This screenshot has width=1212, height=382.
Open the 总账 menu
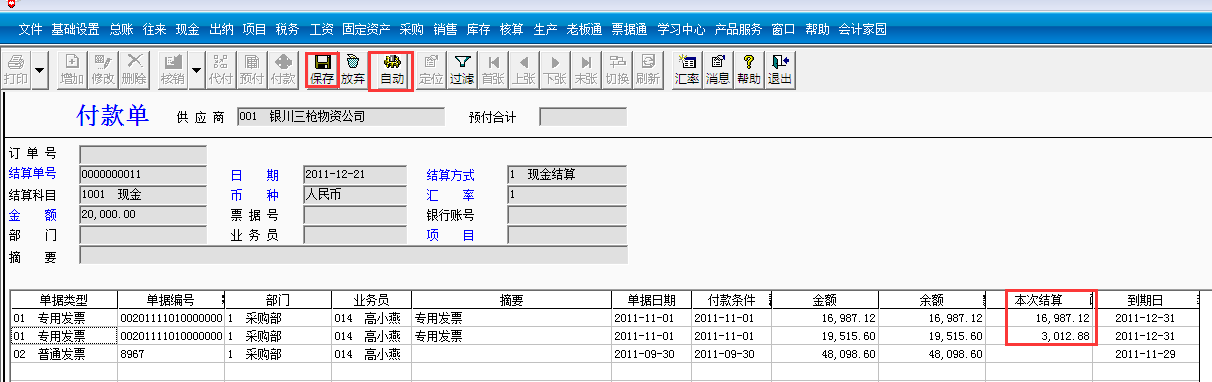pyautogui.click(x=120, y=30)
